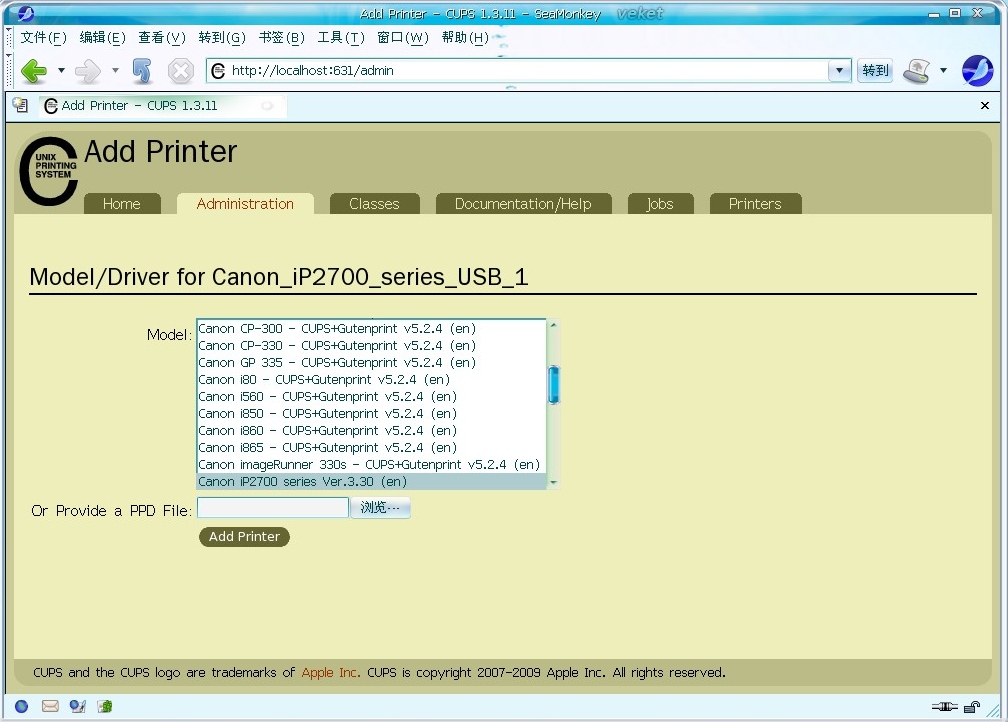Click the print toolbar icon
This screenshot has width=1008, height=722.
[917, 70]
